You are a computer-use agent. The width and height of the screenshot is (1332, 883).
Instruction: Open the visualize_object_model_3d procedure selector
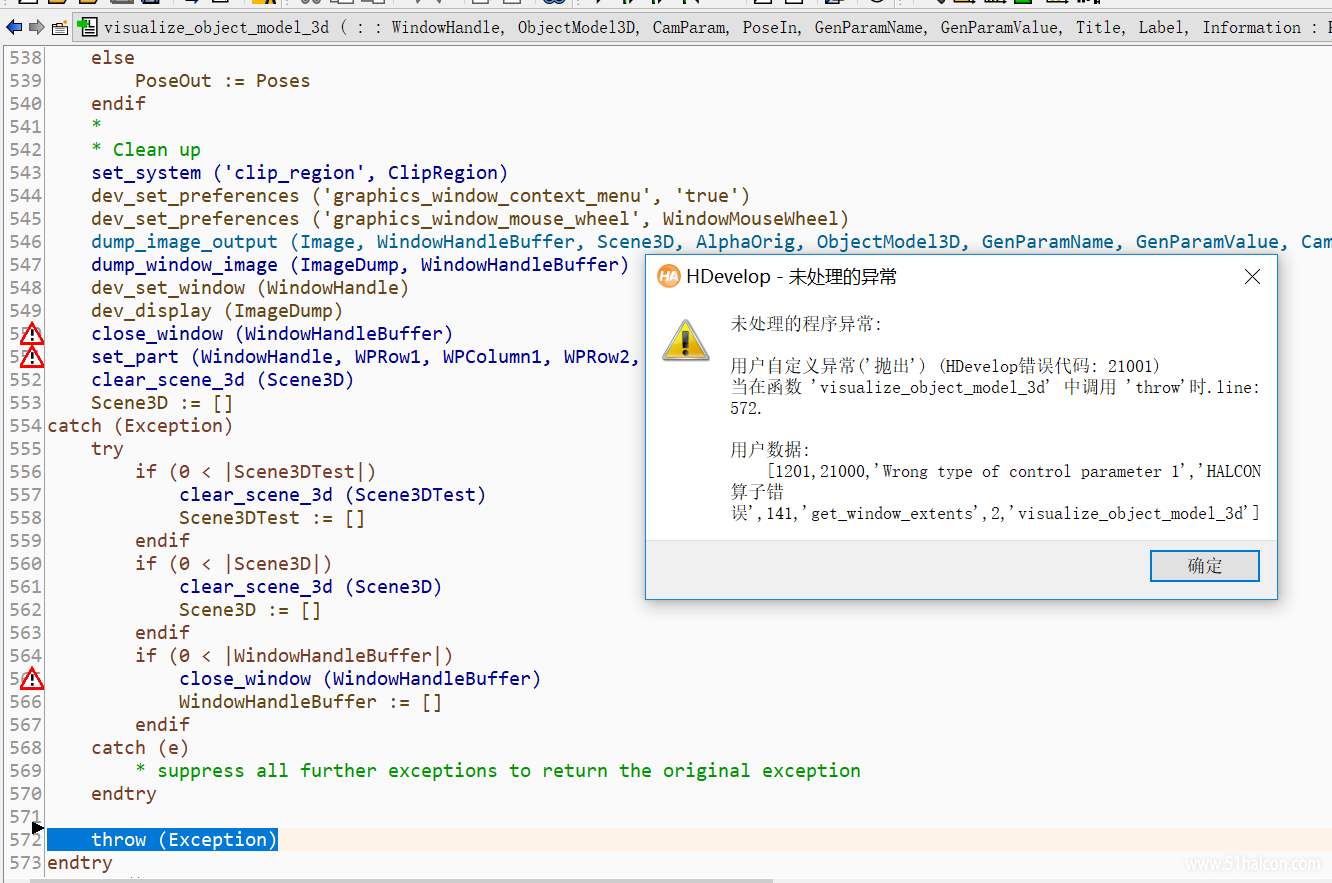(216, 27)
